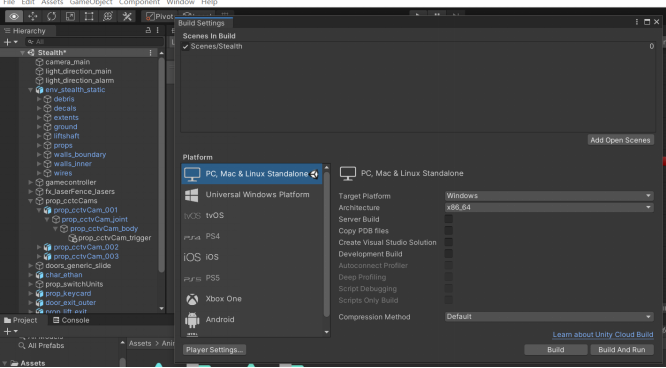Select the Rotate tool in toolbar
The height and width of the screenshot is (368, 666).
pyautogui.click(x=51, y=17)
